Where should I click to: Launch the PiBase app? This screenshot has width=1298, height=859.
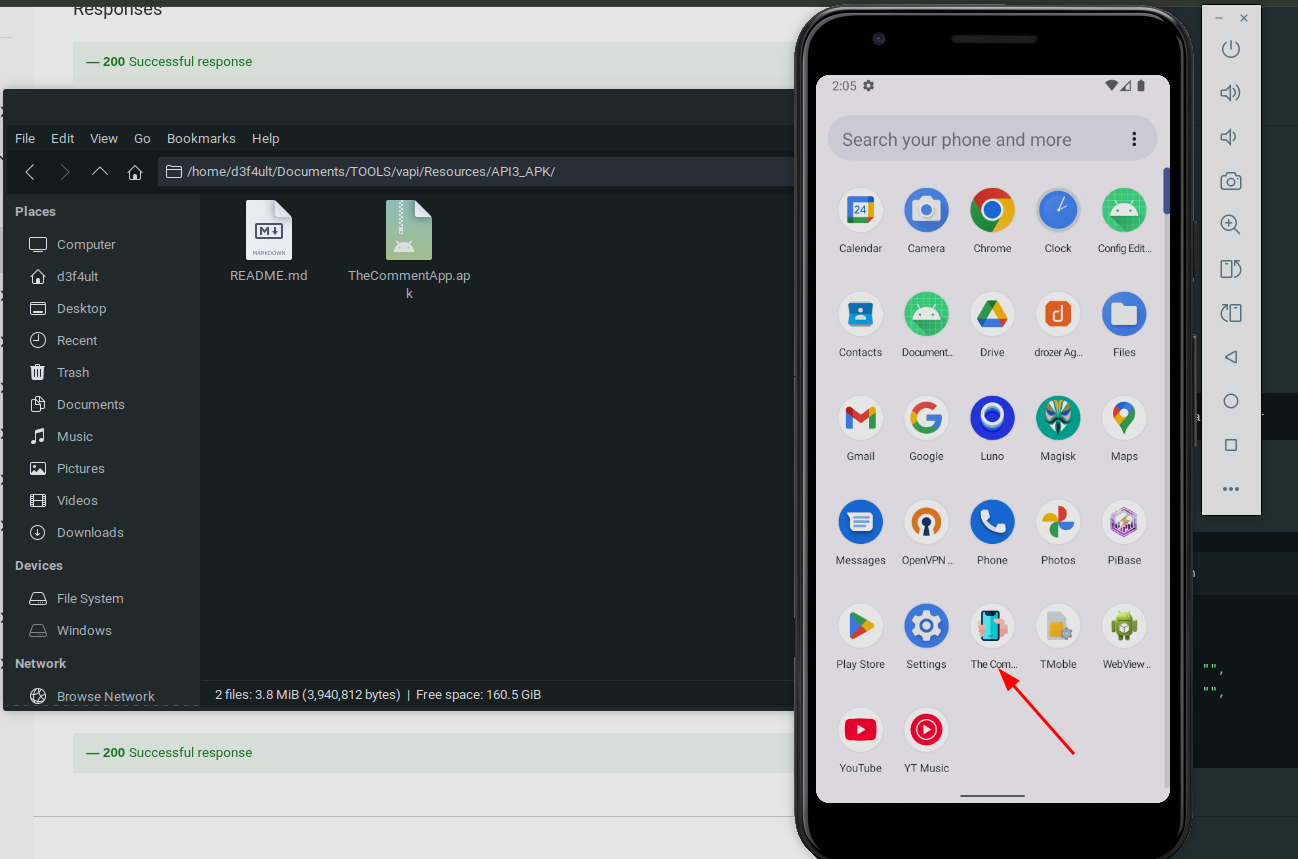[x=1124, y=523]
